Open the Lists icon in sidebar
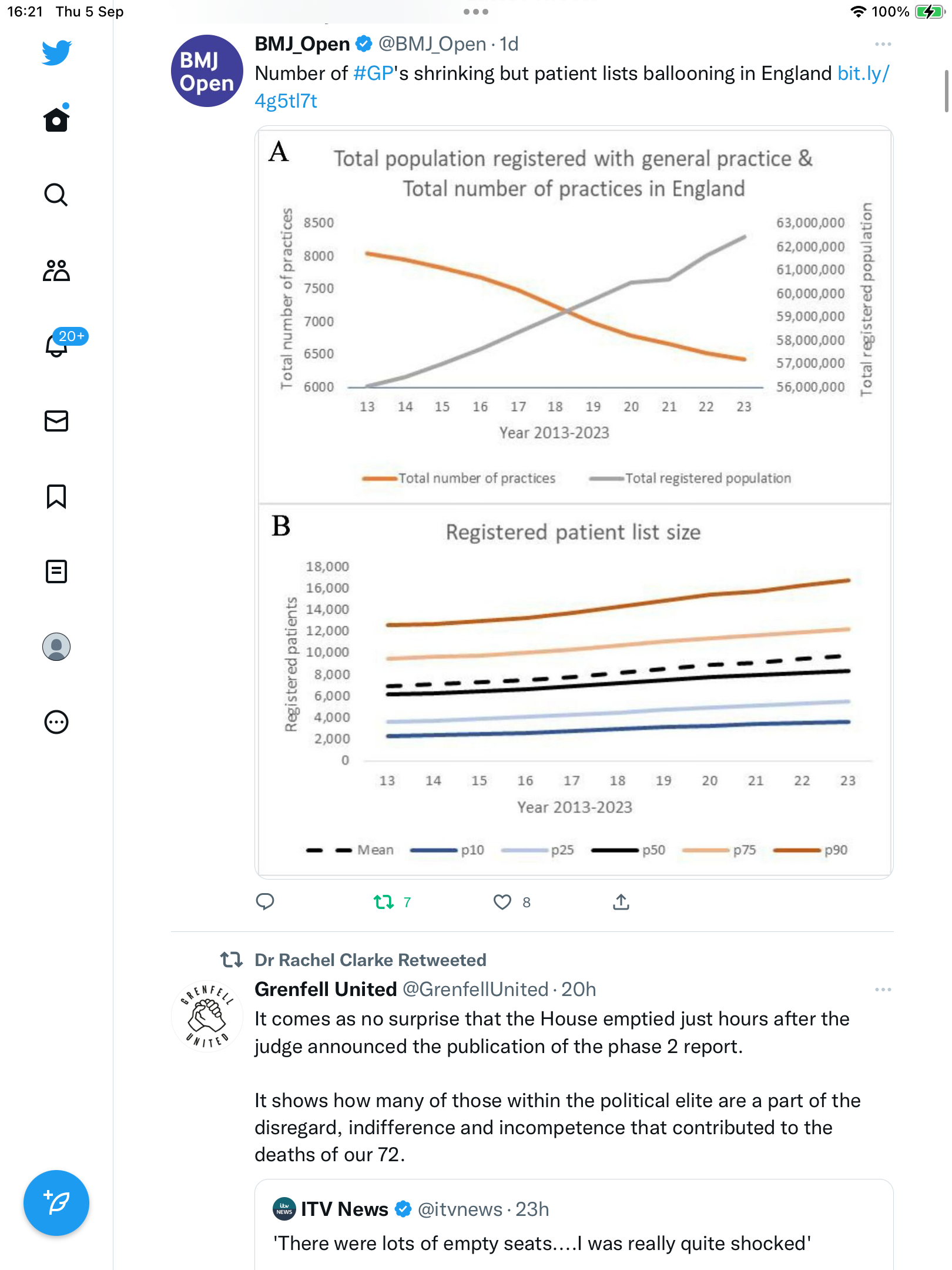The height and width of the screenshot is (1270, 952). pos(56,571)
